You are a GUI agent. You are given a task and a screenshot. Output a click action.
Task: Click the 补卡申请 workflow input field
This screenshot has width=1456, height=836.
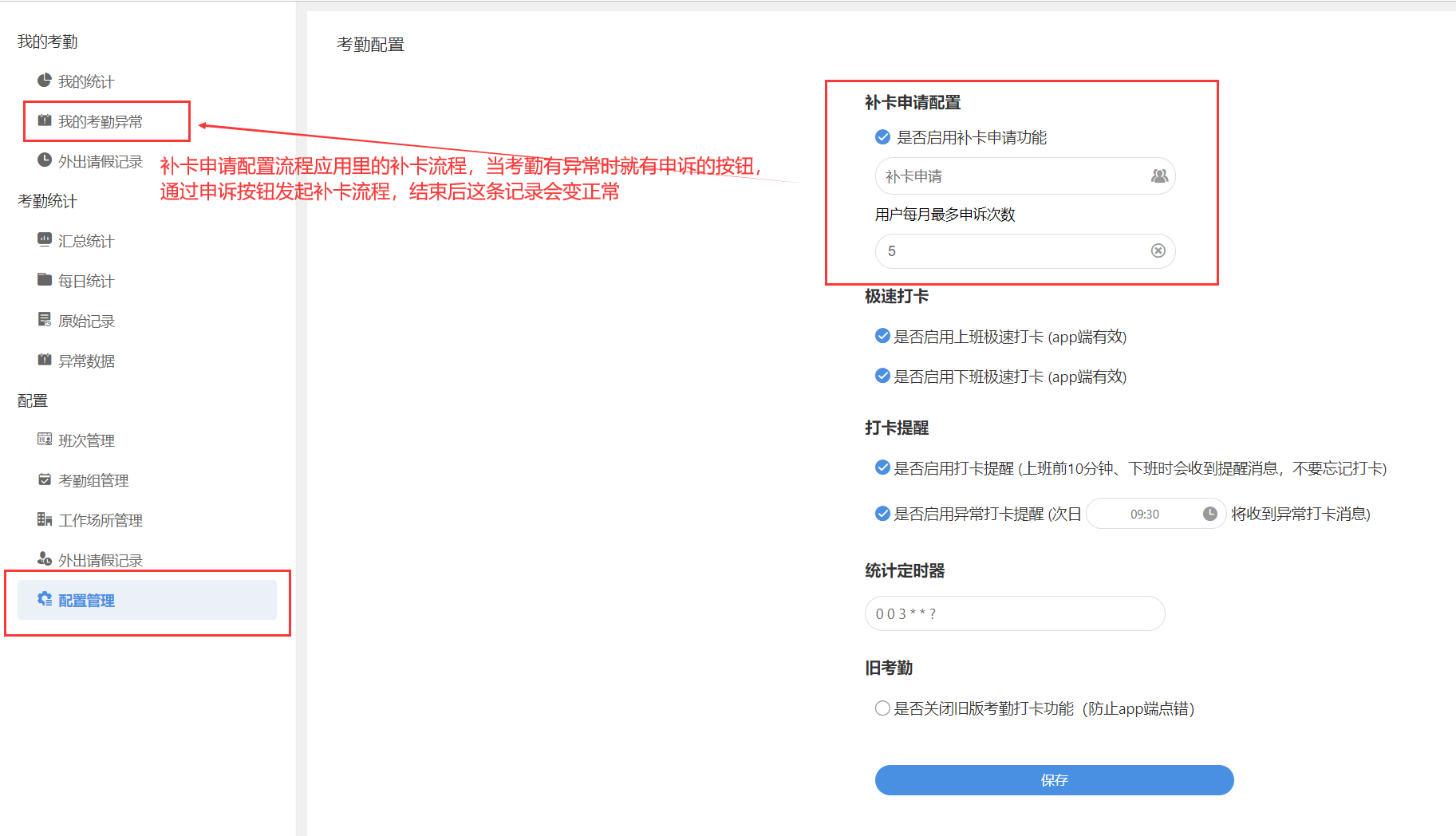(x=1025, y=176)
